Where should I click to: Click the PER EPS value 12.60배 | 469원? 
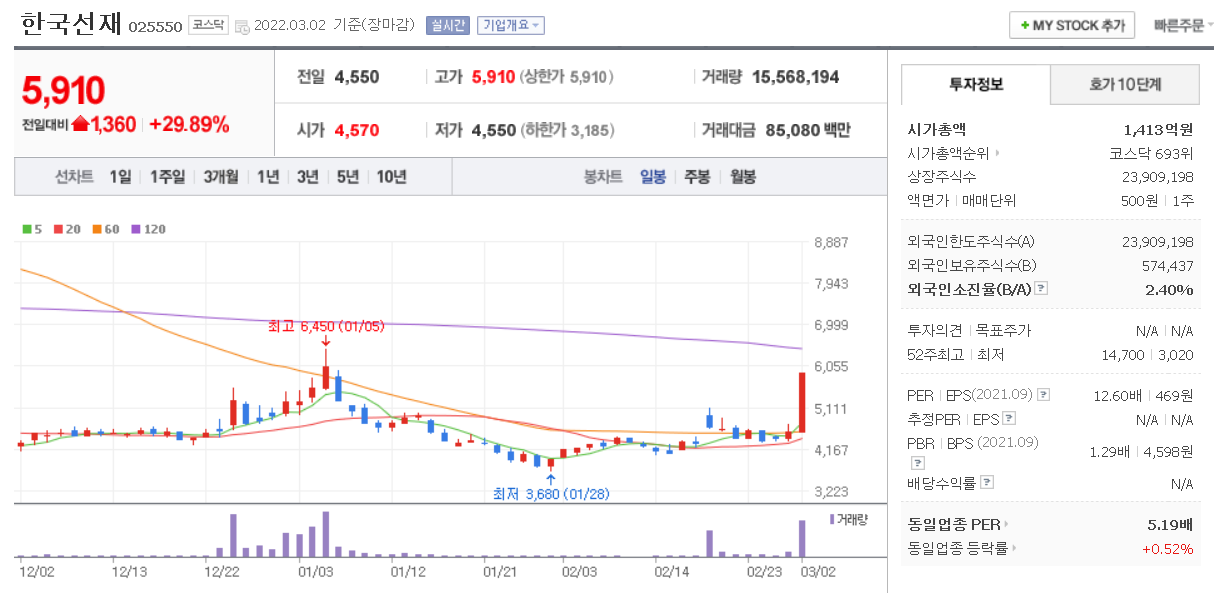tap(1143, 395)
